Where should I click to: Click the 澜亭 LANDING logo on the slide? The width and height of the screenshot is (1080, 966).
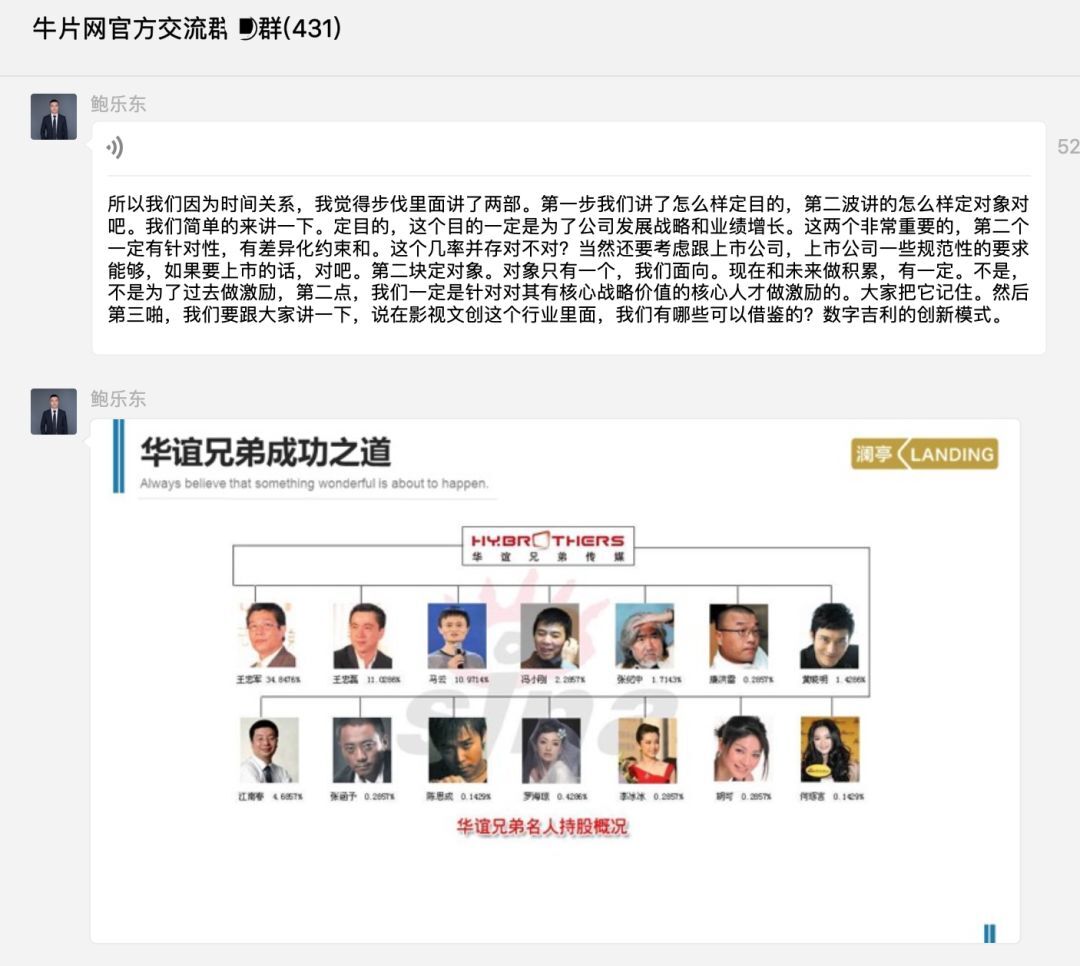coord(924,454)
